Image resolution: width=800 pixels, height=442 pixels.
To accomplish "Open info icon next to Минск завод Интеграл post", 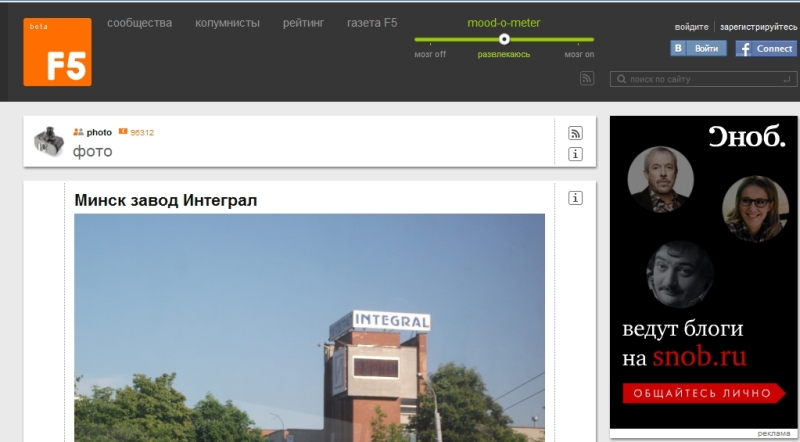I will point(575,198).
